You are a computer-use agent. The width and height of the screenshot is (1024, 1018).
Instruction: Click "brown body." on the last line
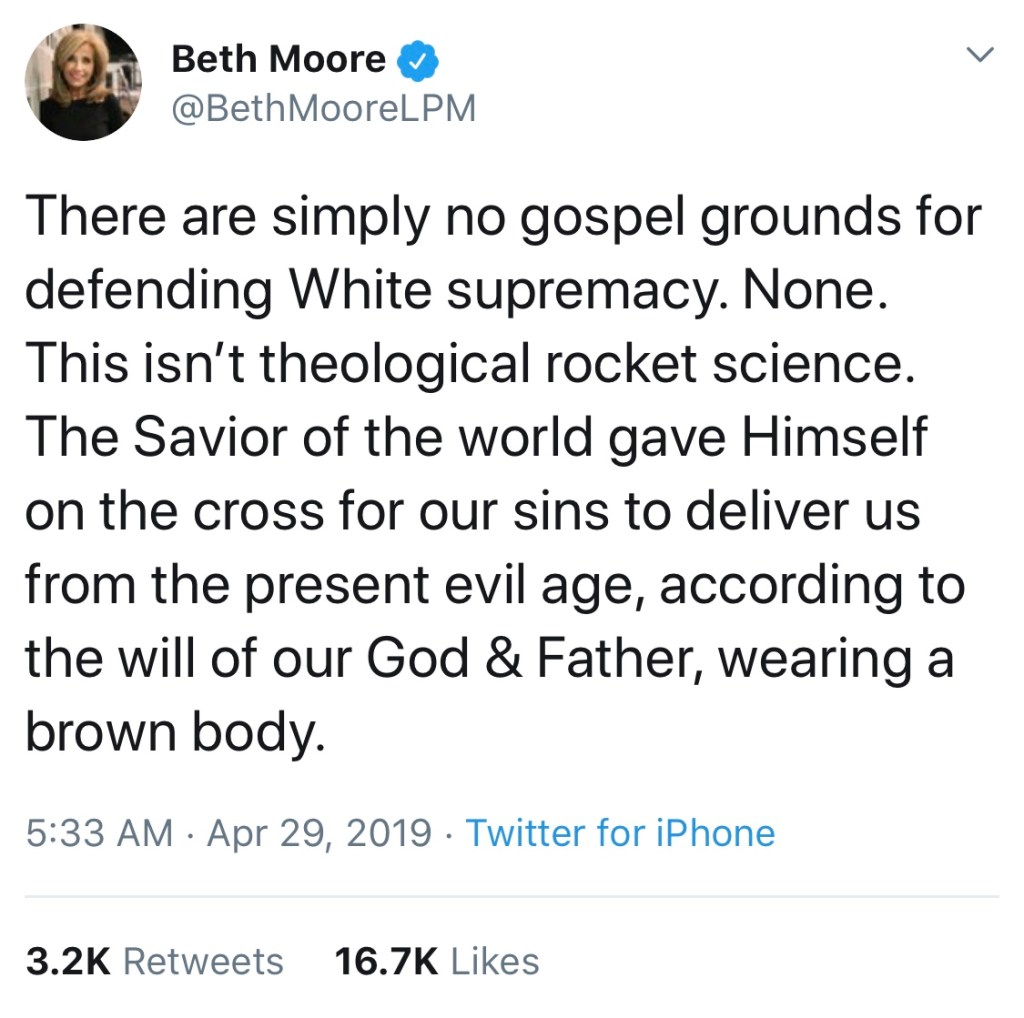[176, 734]
